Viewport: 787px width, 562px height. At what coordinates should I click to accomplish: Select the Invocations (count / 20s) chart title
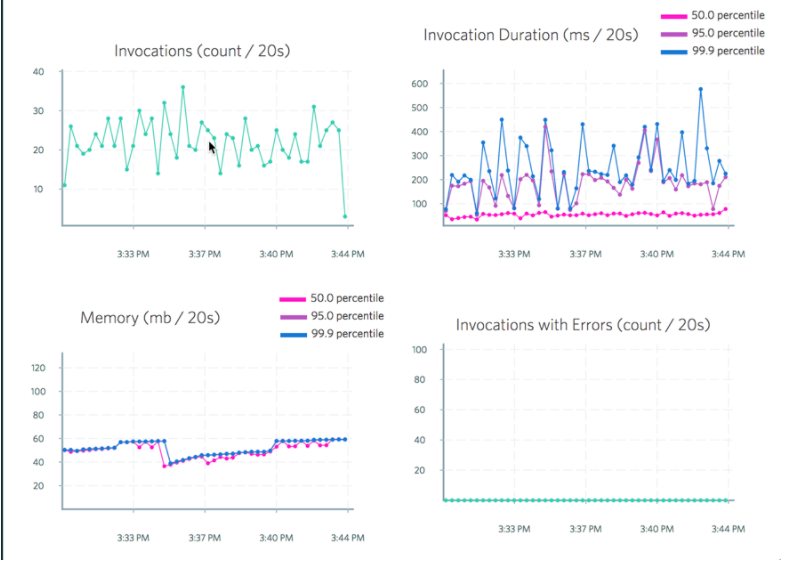point(202,51)
